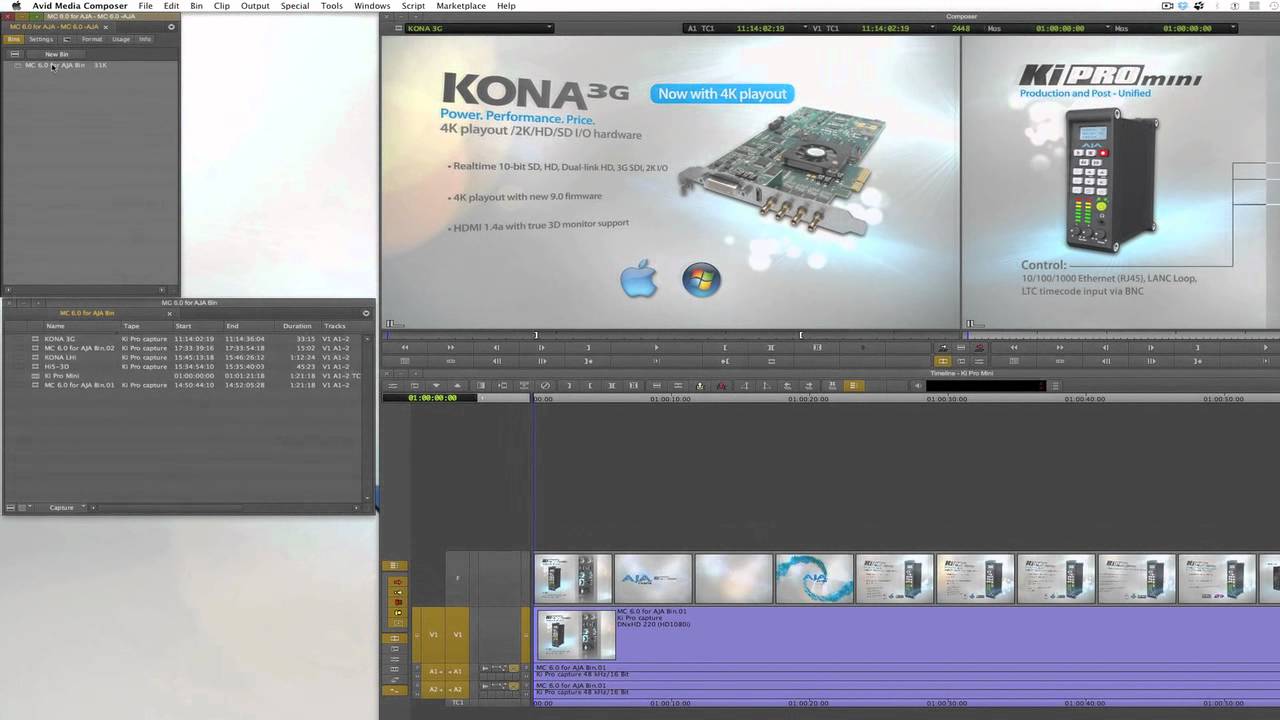Image resolution: width=1280 pixels, height=720 pixels.
Task: Open the project fast menu beside New Bin
Action: click(15, 54)
